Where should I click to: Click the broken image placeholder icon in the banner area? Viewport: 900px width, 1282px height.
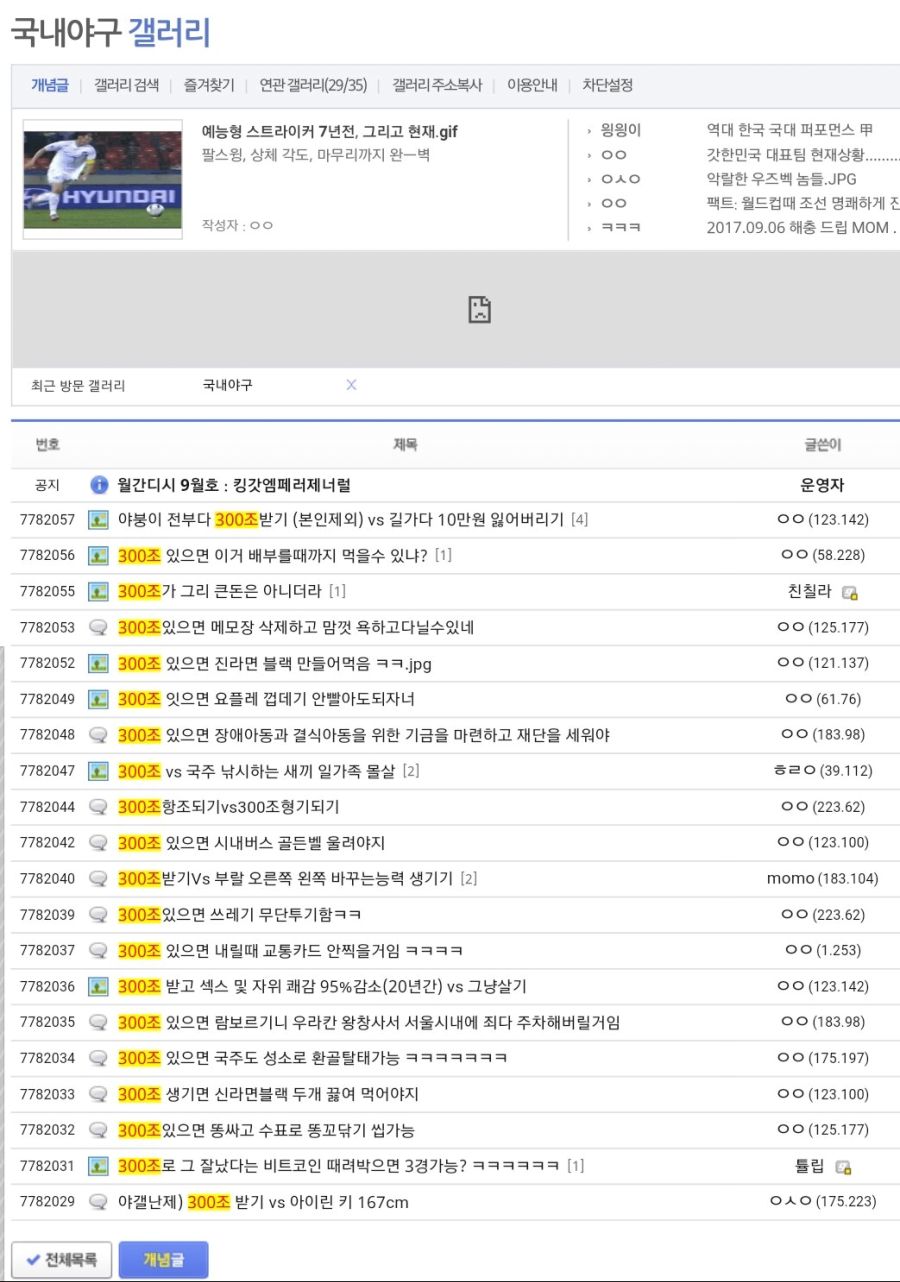479,311
